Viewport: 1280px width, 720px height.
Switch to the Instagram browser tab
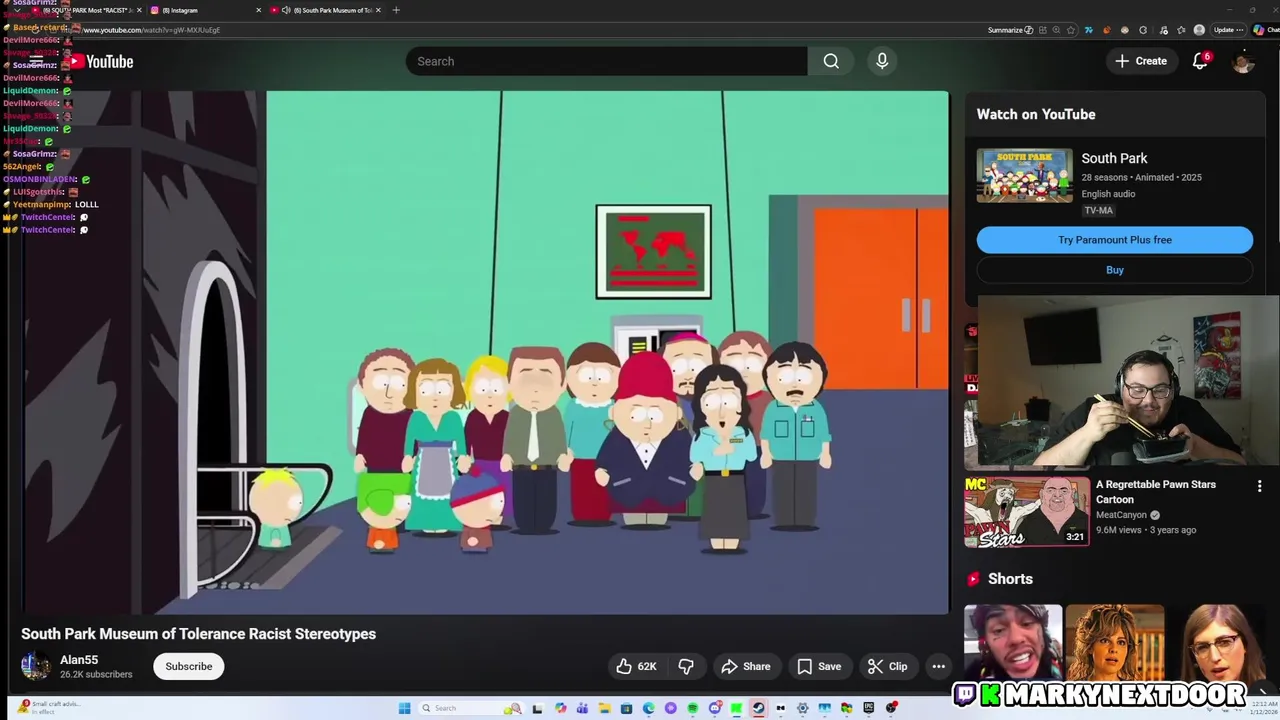[x=205, y=10]
